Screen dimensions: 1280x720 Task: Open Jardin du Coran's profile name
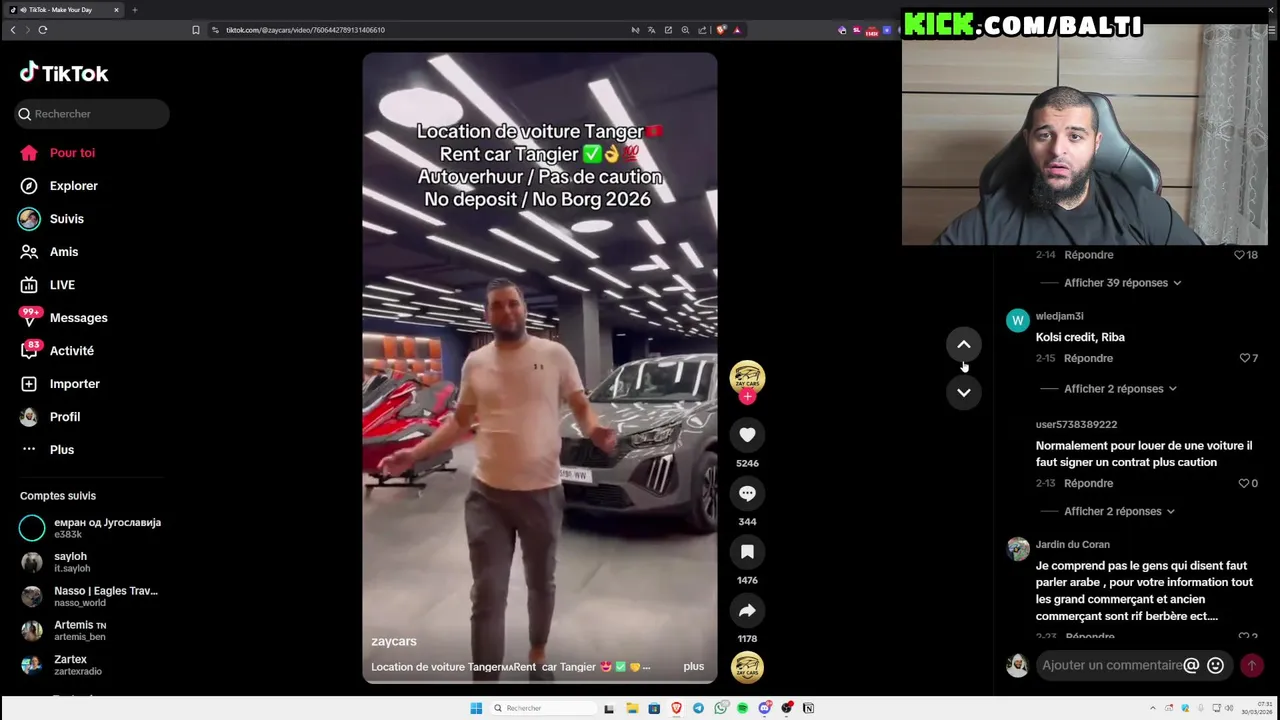coord(1073,545)
